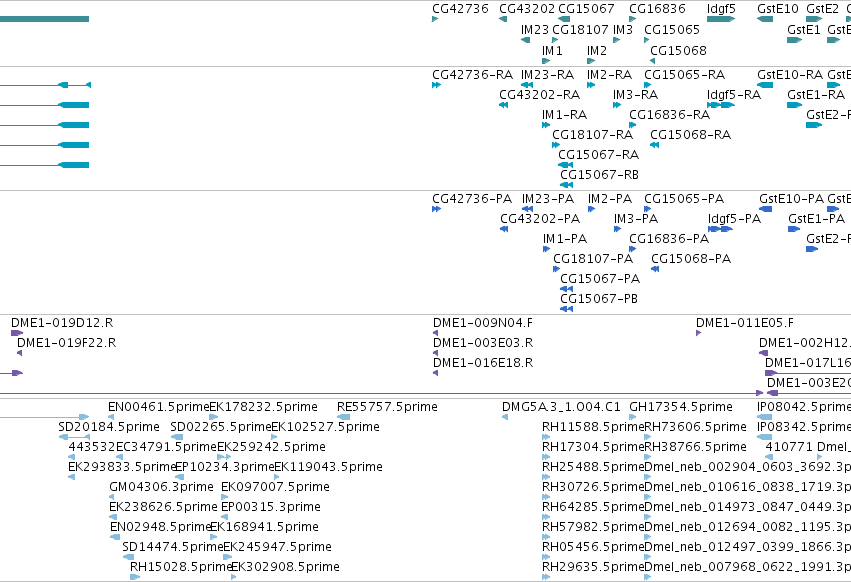Click EST EK119043.5prime

click(328, 467)
